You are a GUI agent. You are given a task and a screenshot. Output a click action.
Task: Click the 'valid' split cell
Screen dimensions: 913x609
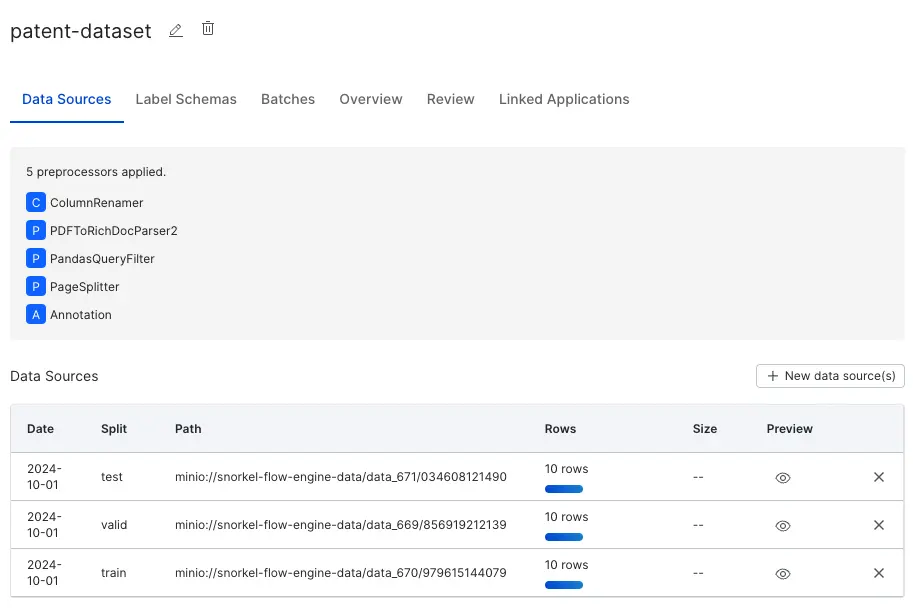114,525
